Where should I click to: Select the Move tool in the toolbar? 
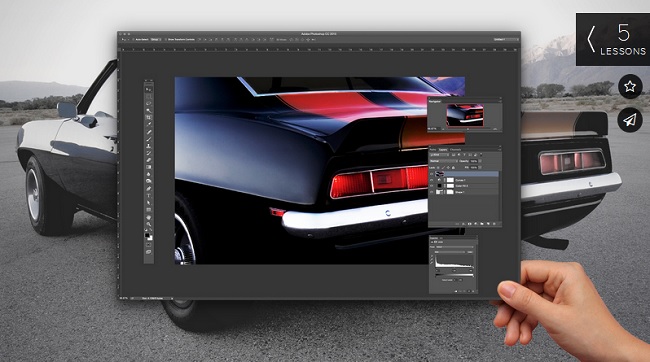tap(148, 89)
